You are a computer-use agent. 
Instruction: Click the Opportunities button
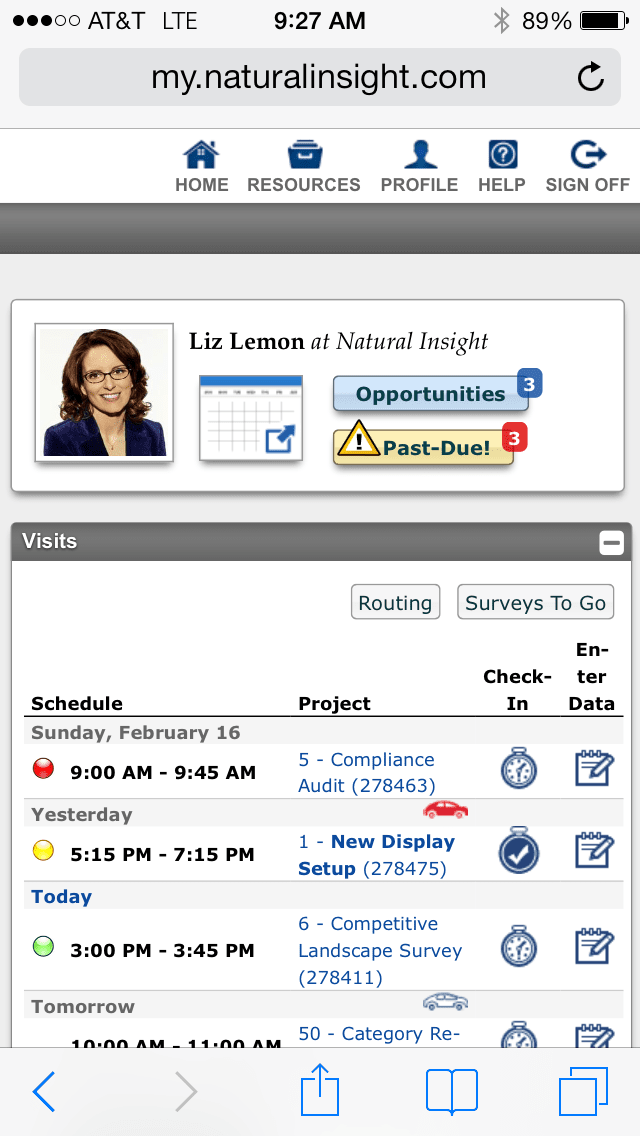(431, 394)
